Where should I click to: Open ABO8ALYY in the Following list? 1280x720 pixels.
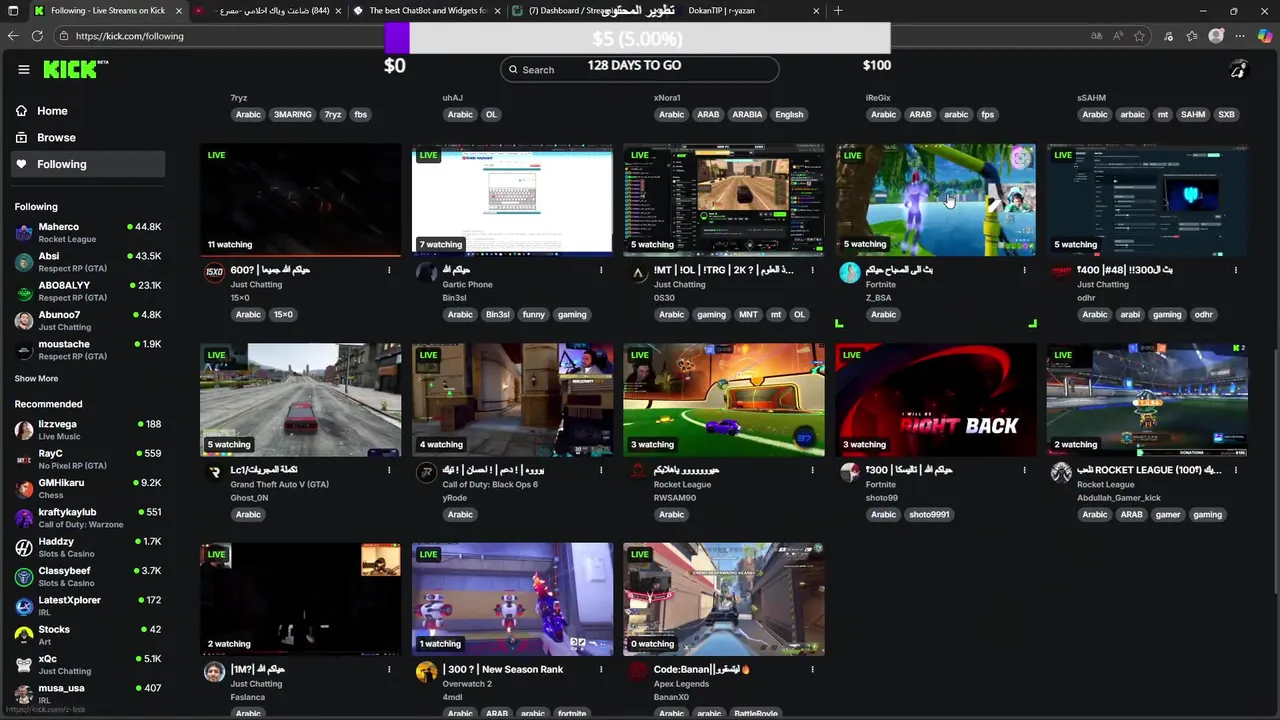tap(88, 291)
